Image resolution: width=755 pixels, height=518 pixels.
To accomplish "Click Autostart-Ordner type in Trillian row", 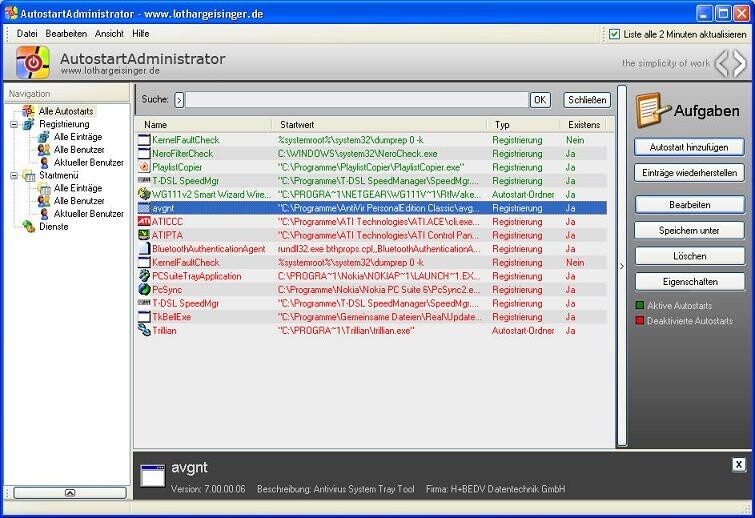I will click(523, 331).
